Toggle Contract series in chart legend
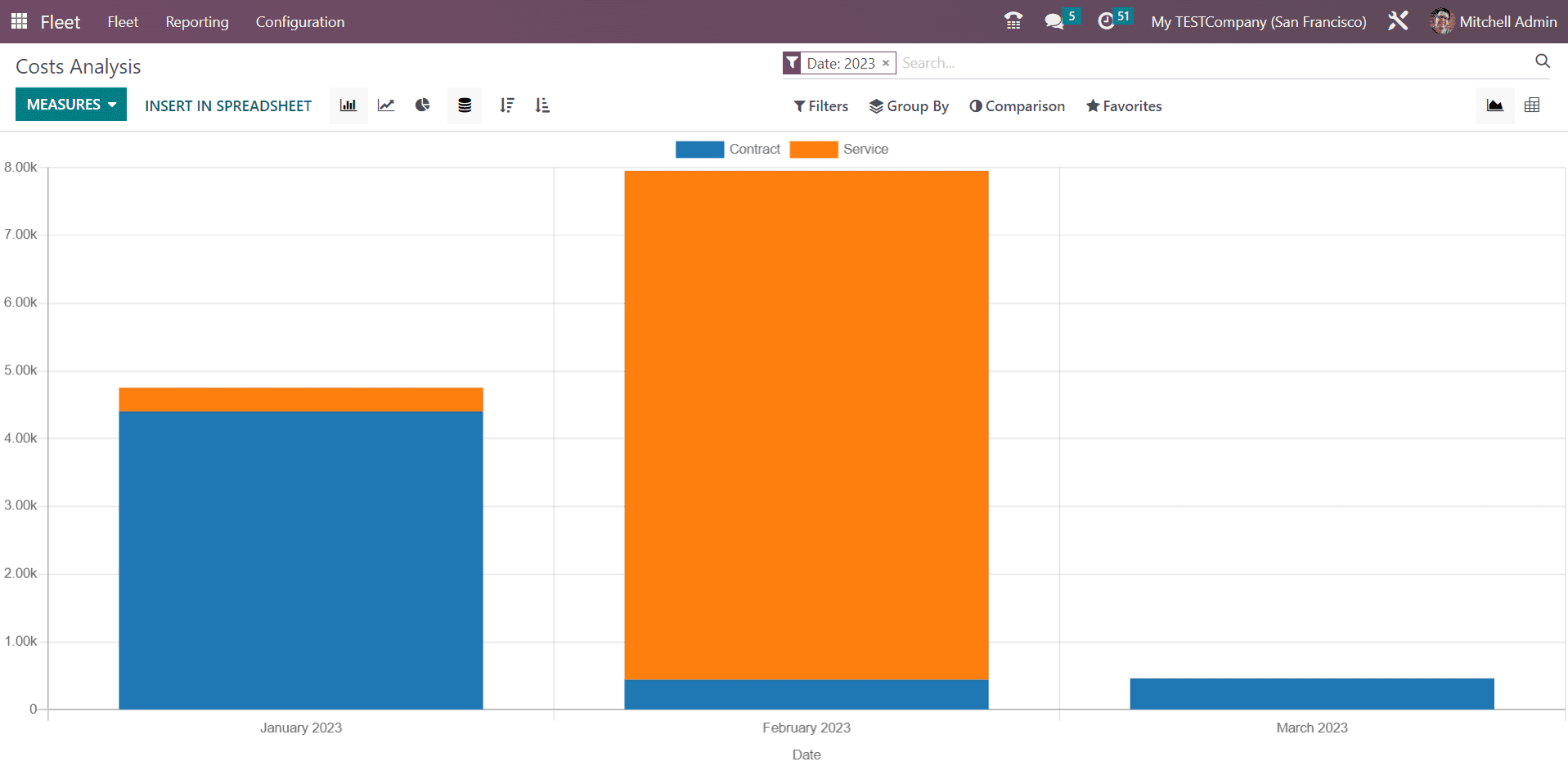This screenshot has width=1568, height=766. 728,150
